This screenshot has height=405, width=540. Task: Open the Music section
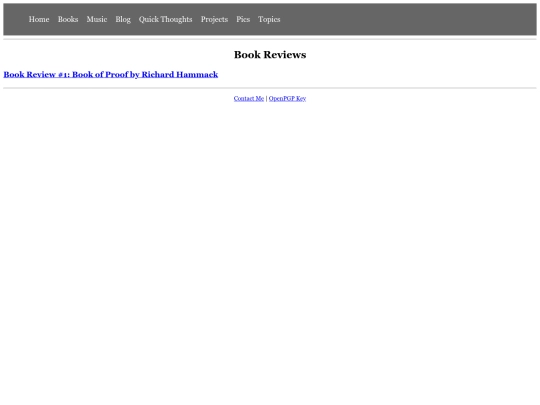click(x=97, y=19)
